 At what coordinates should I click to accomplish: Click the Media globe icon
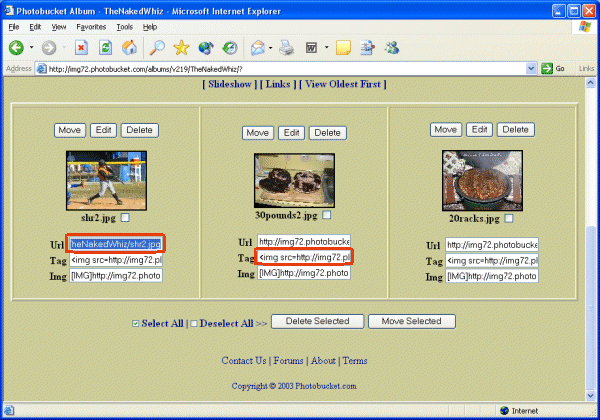206,48
